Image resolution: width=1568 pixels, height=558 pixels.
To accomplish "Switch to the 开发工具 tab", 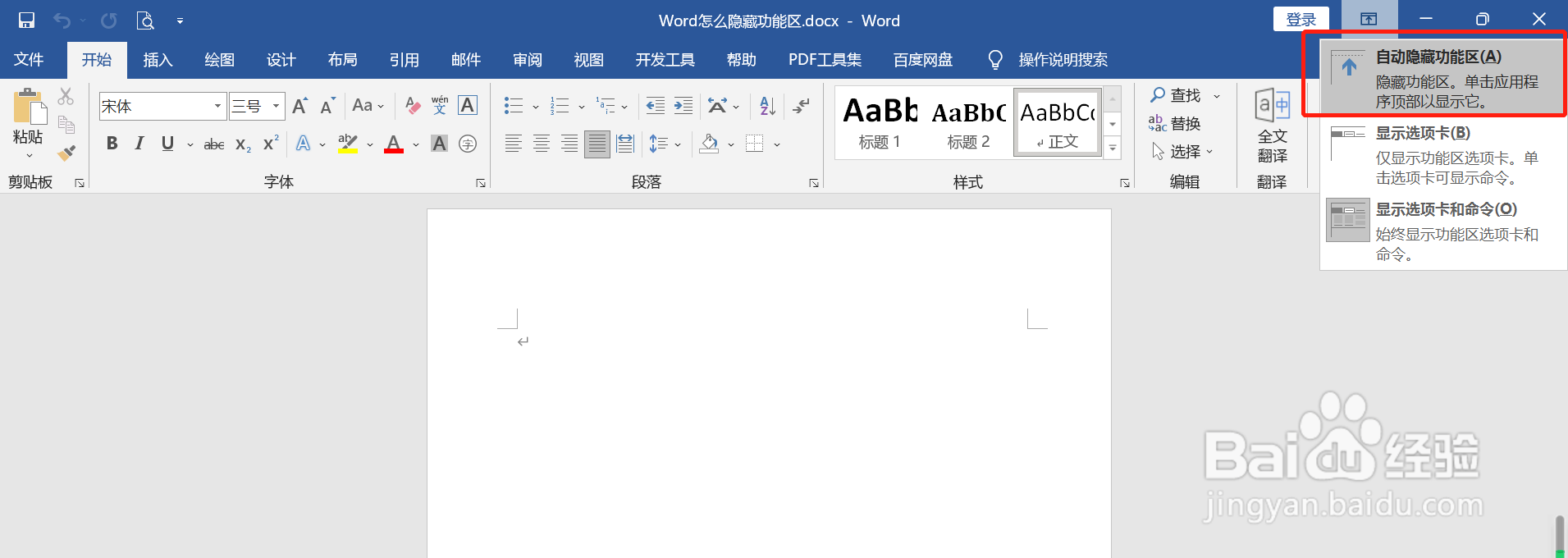I will [x=665, y=60].
